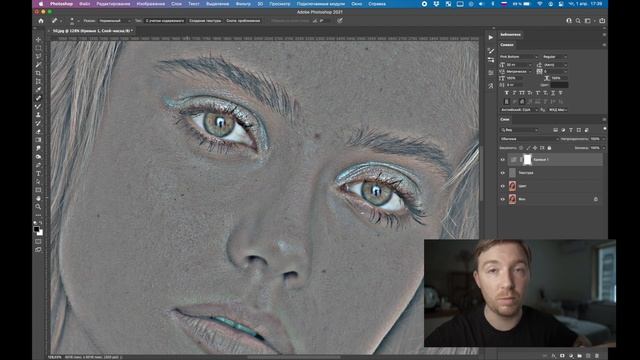Click the Создание текстуры button

coord(205,20)
